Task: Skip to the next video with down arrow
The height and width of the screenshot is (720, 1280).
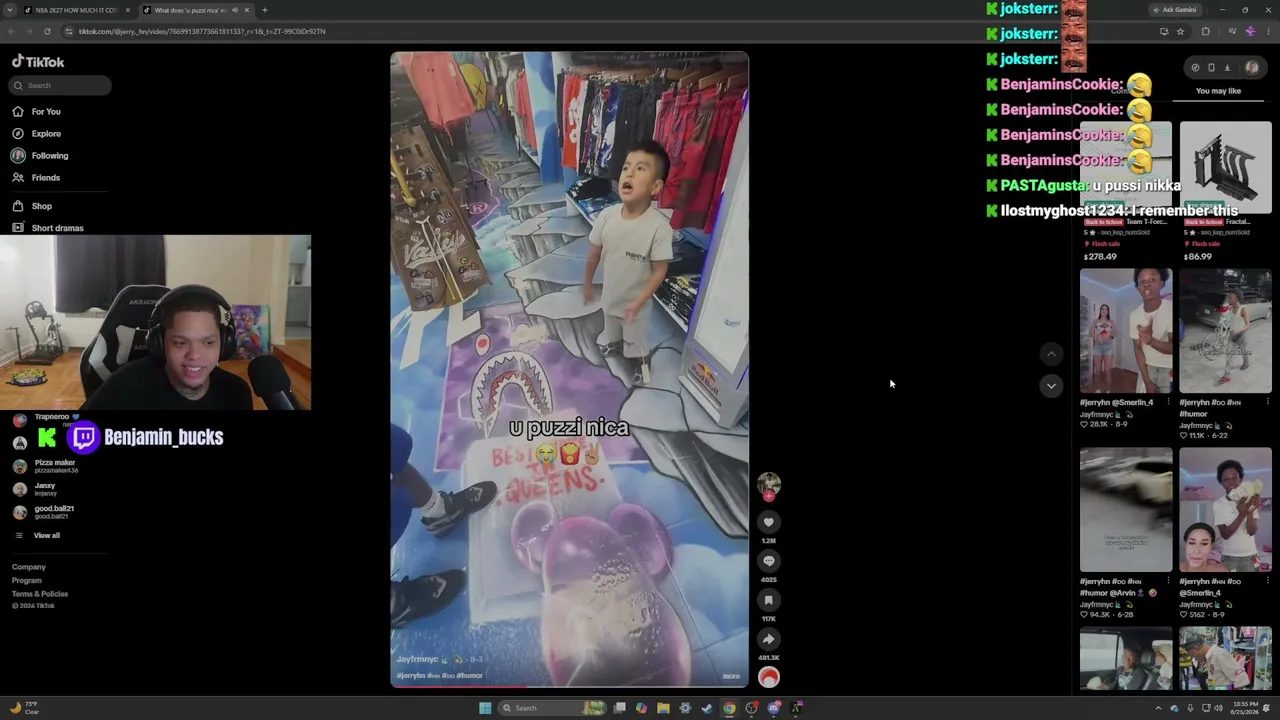Action: (x=1050, y=386)
